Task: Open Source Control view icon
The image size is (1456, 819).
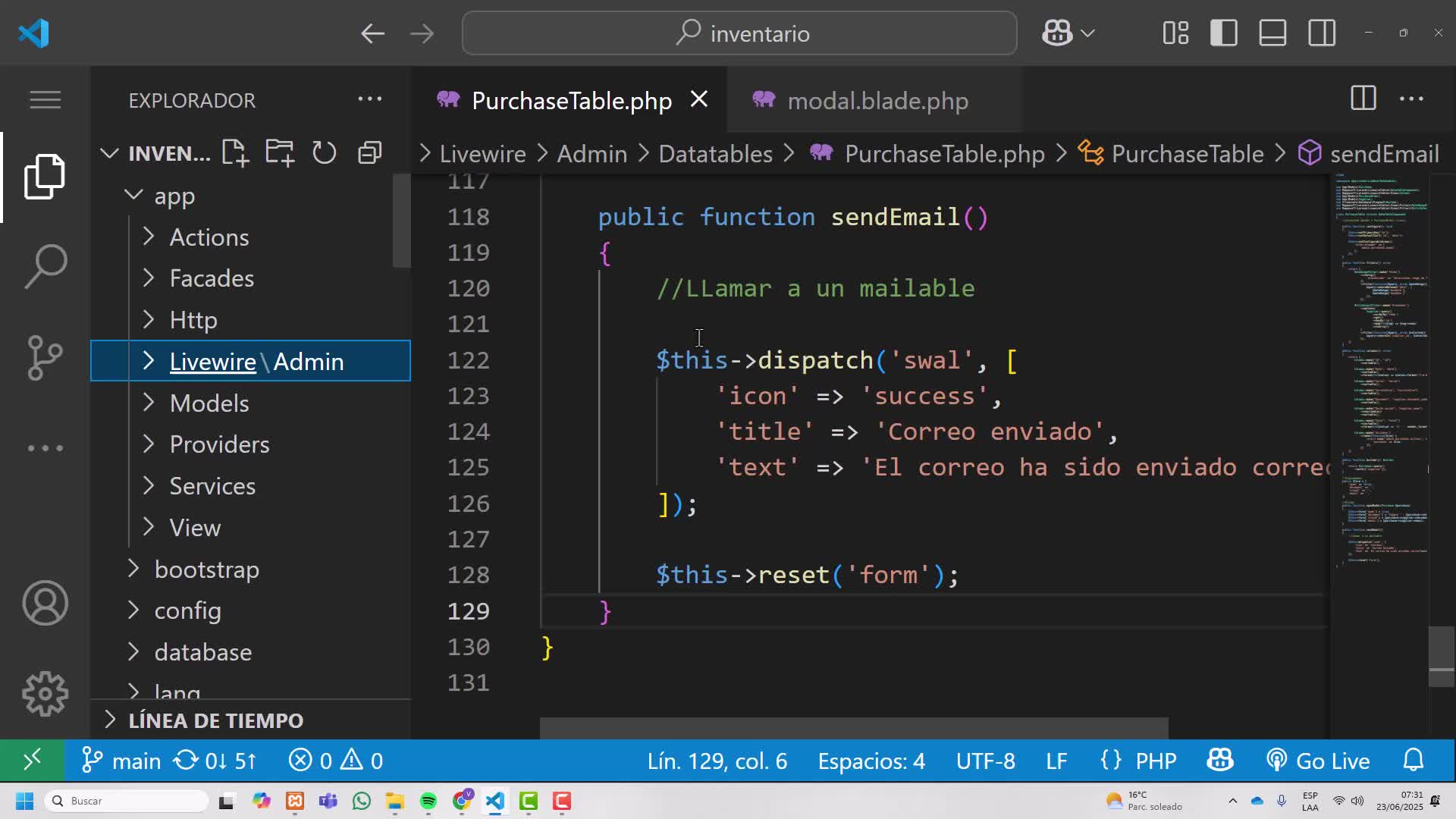Action: 45,356
